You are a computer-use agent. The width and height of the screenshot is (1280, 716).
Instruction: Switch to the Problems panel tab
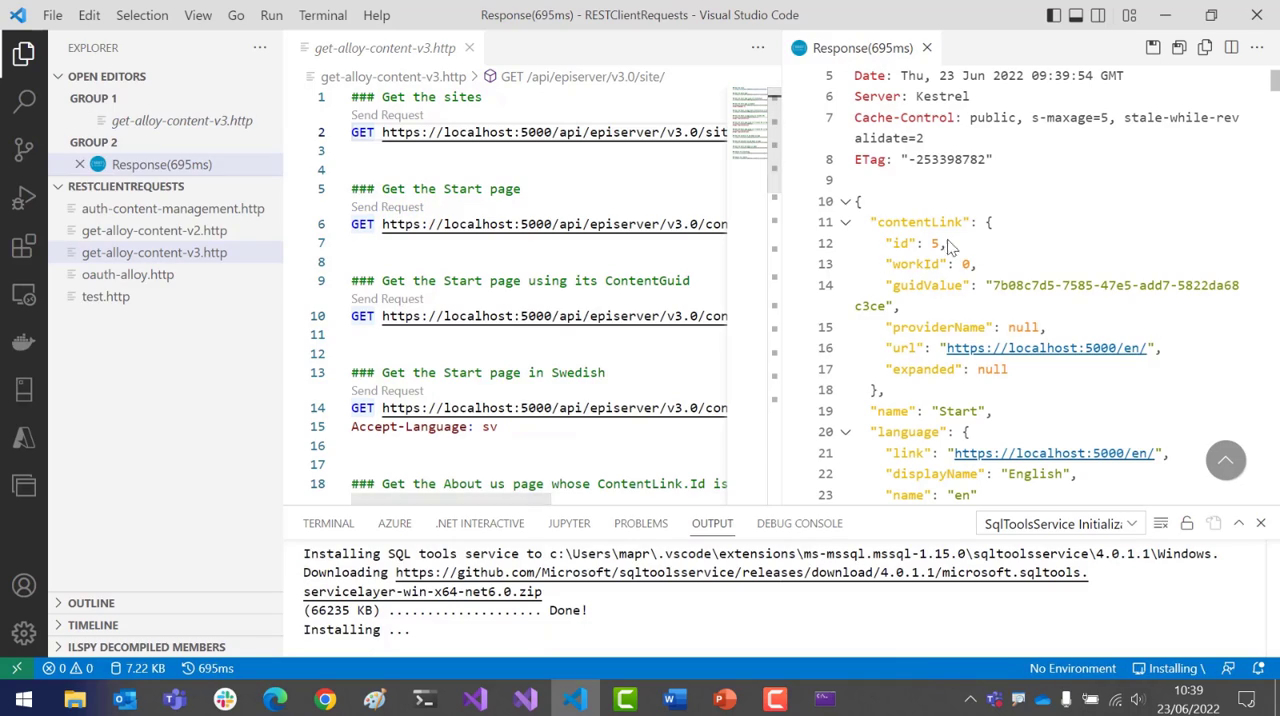tap(640, 523)
